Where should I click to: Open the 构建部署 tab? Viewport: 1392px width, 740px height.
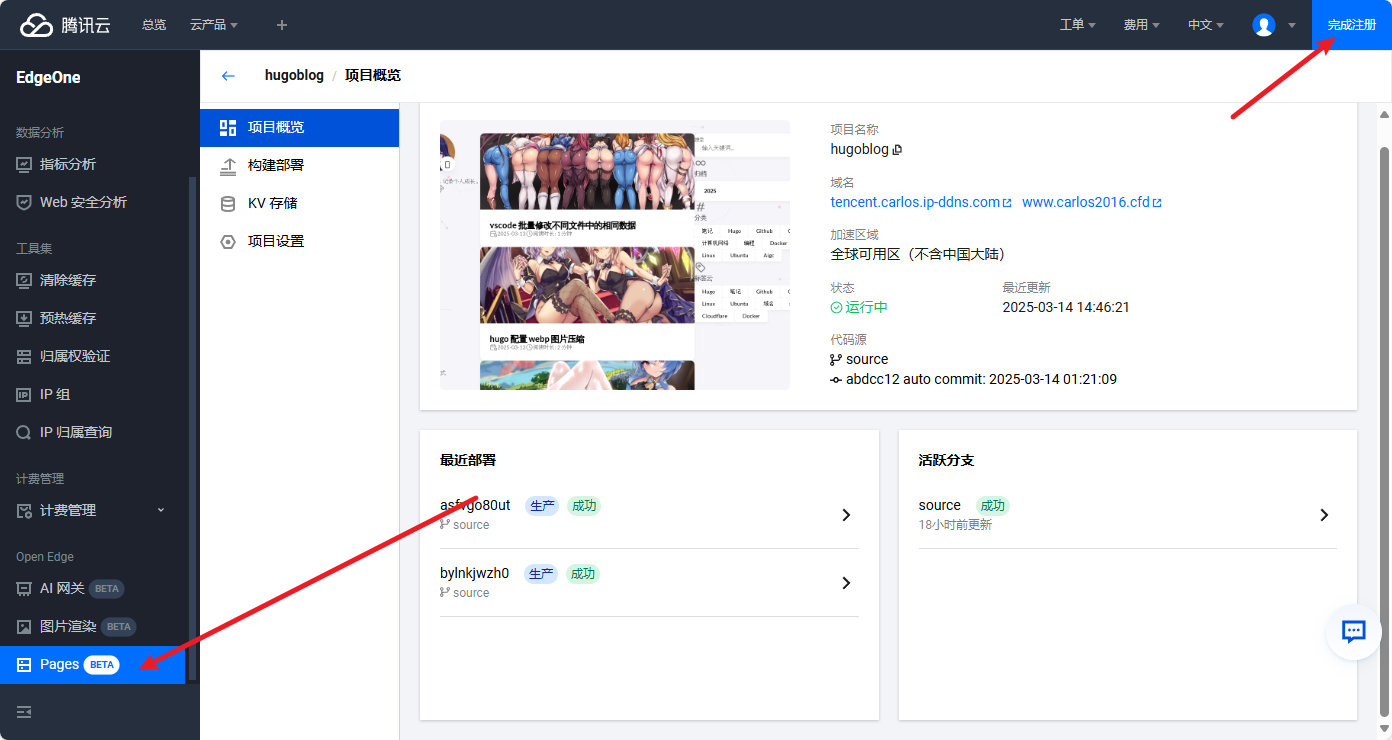299,165
